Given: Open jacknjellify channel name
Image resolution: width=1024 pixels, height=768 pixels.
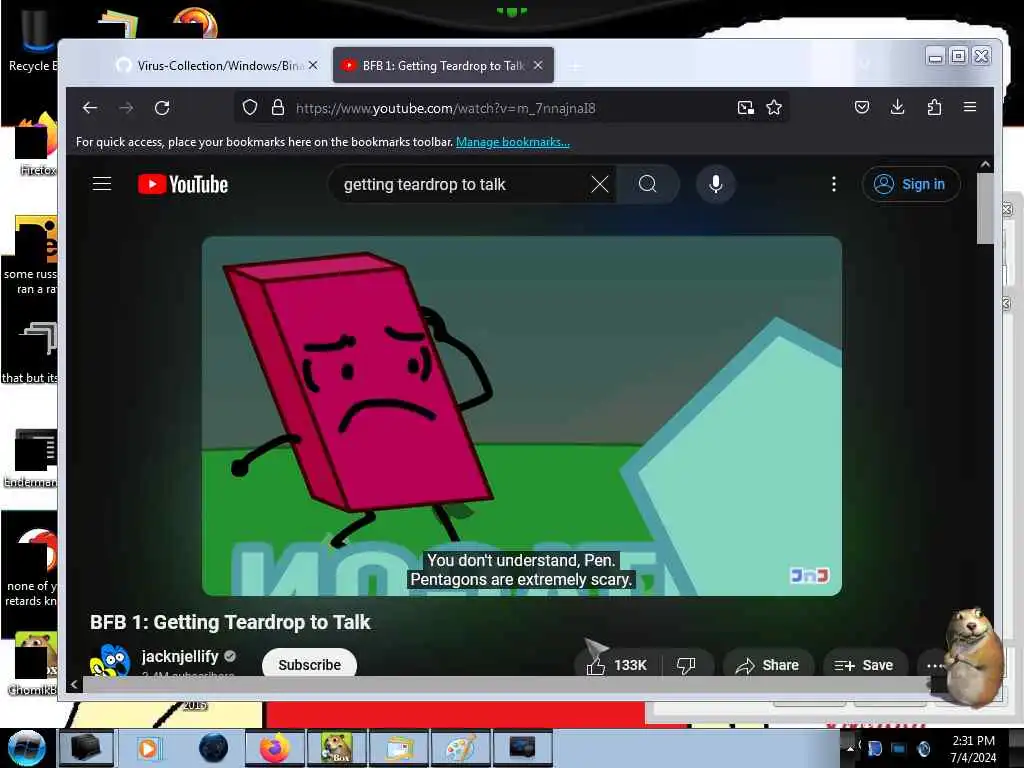Looking at the screenshot, I should [180, 656].
